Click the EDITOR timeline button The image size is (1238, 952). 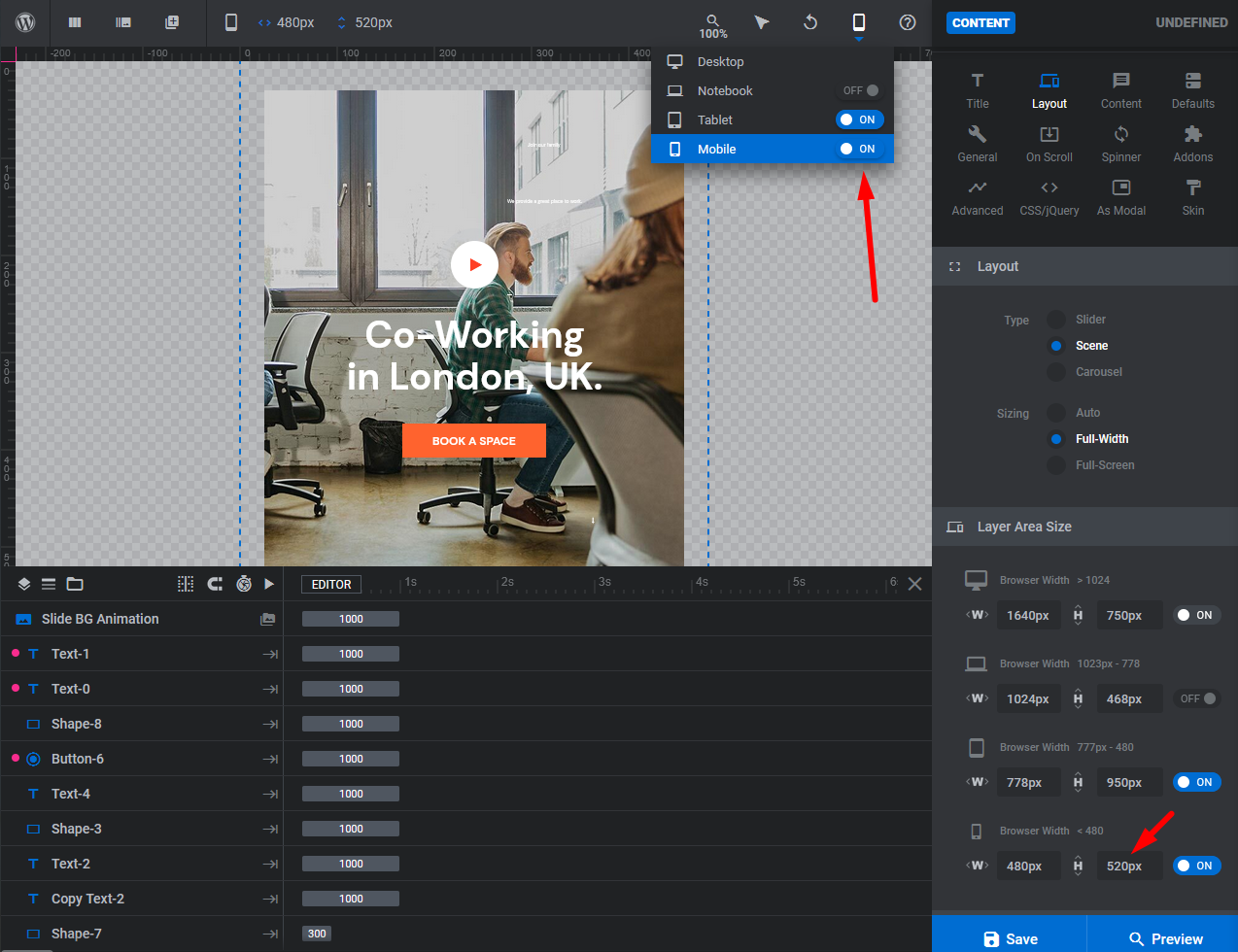click(331, 585)
